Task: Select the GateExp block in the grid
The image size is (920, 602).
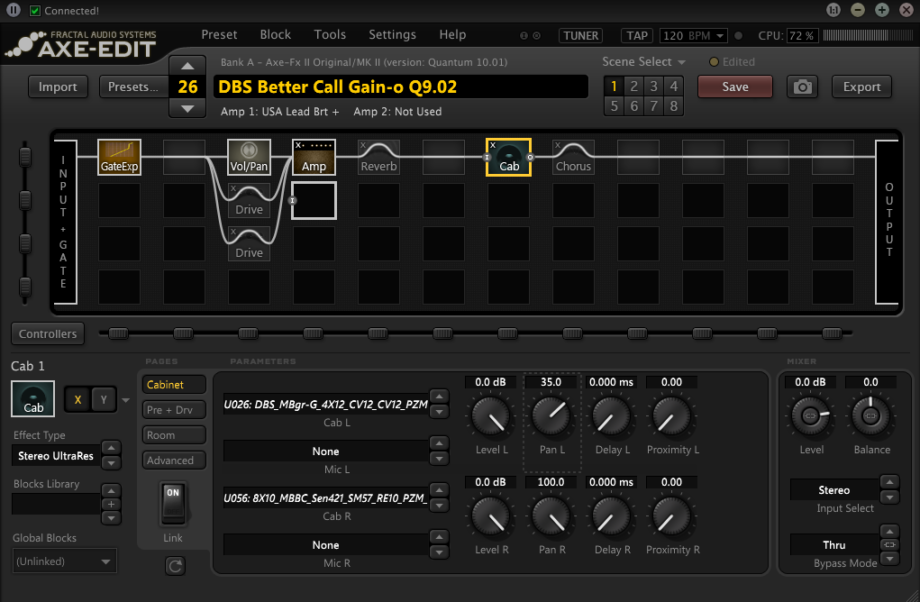Action: click(x=119, y=156)
